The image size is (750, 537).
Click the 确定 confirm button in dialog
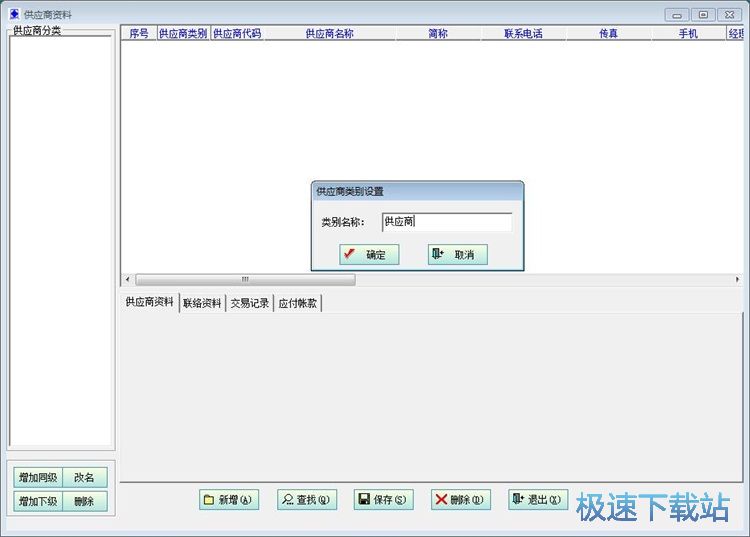pos(369,254)
